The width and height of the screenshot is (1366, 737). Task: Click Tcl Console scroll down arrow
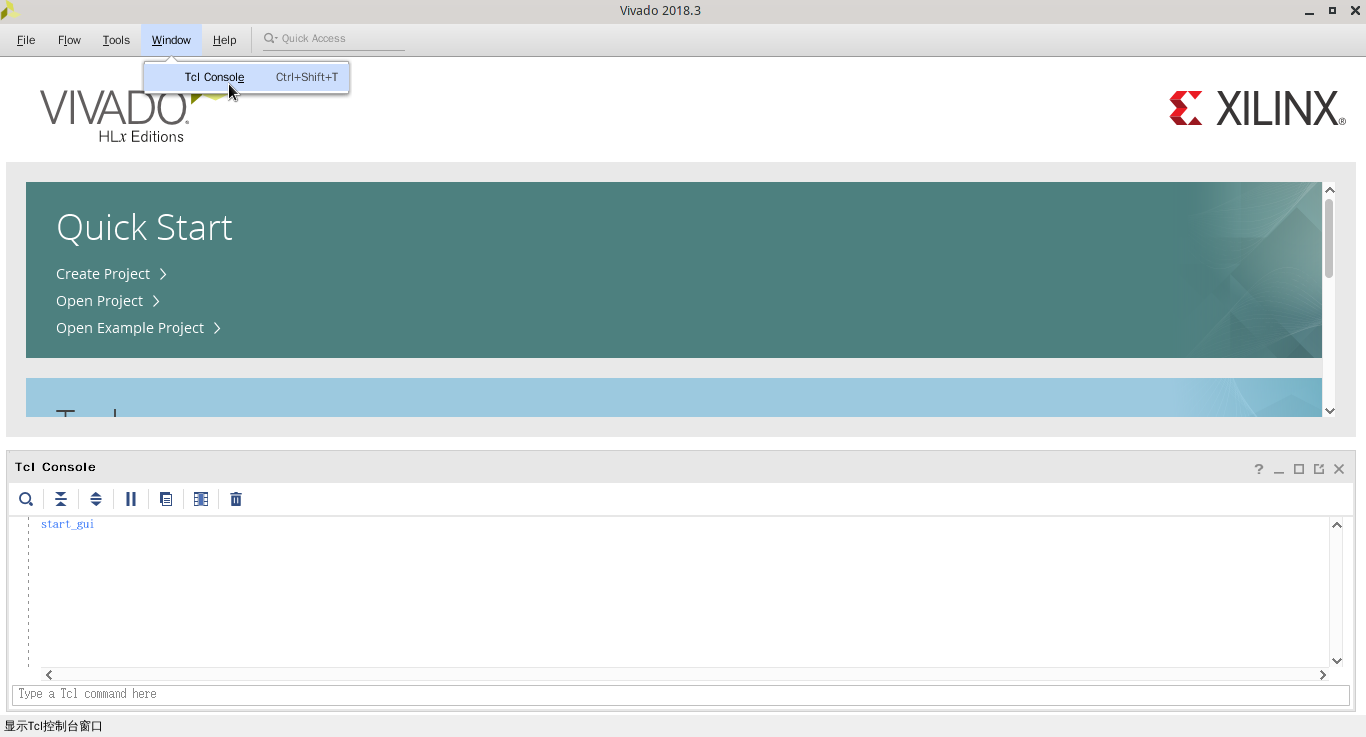[x=1337, y=660]
